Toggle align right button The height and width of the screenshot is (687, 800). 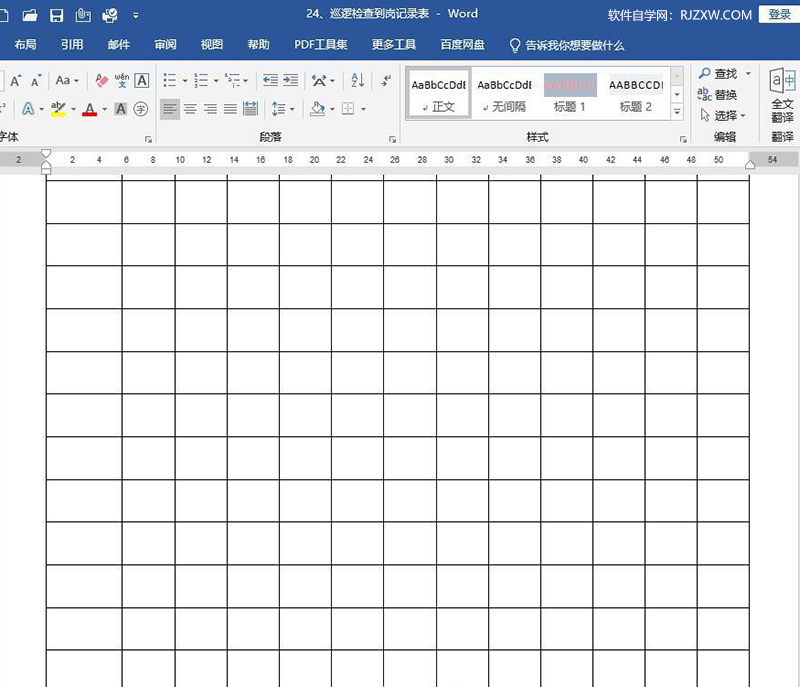(210, 109)
